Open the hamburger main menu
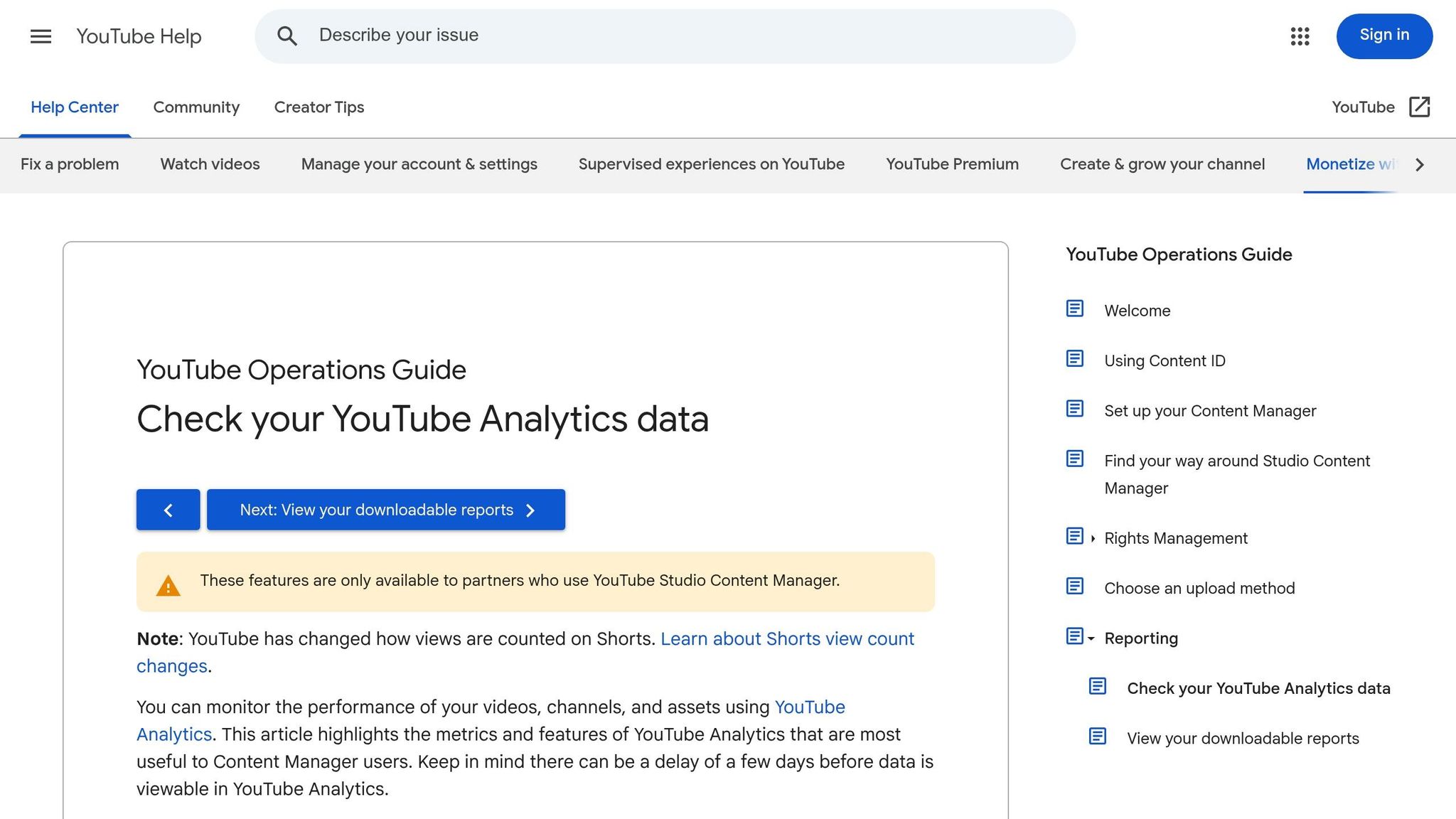1456x819 pixels. pyautogui.click(x=41, y=36)
